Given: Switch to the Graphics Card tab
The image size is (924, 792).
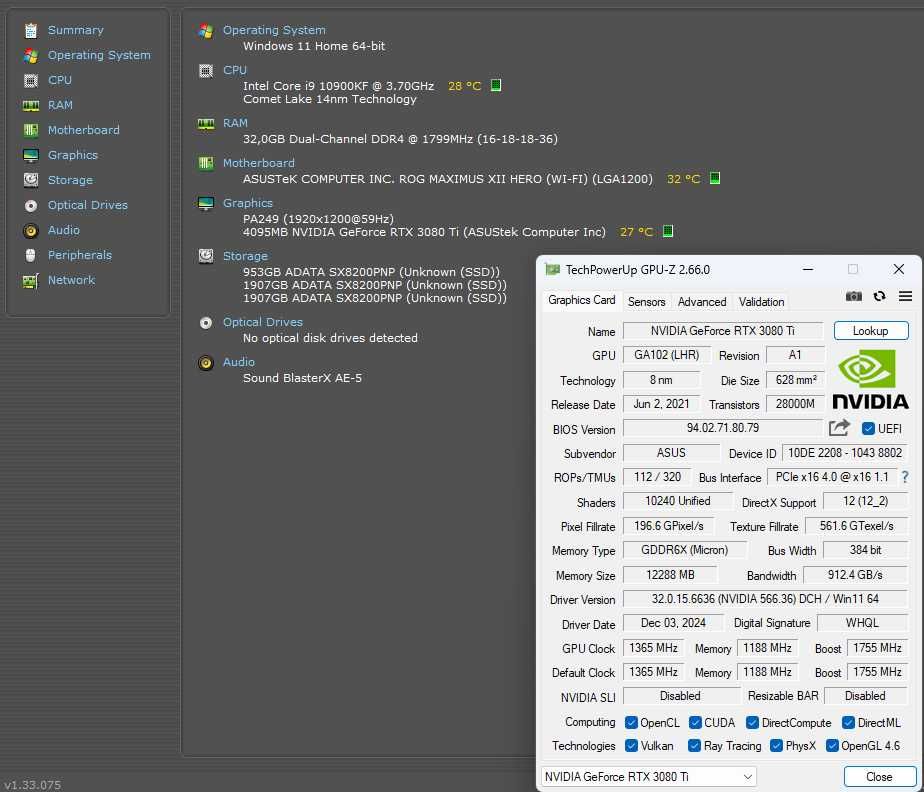Looking at the screenshot, I should [581, 300].
